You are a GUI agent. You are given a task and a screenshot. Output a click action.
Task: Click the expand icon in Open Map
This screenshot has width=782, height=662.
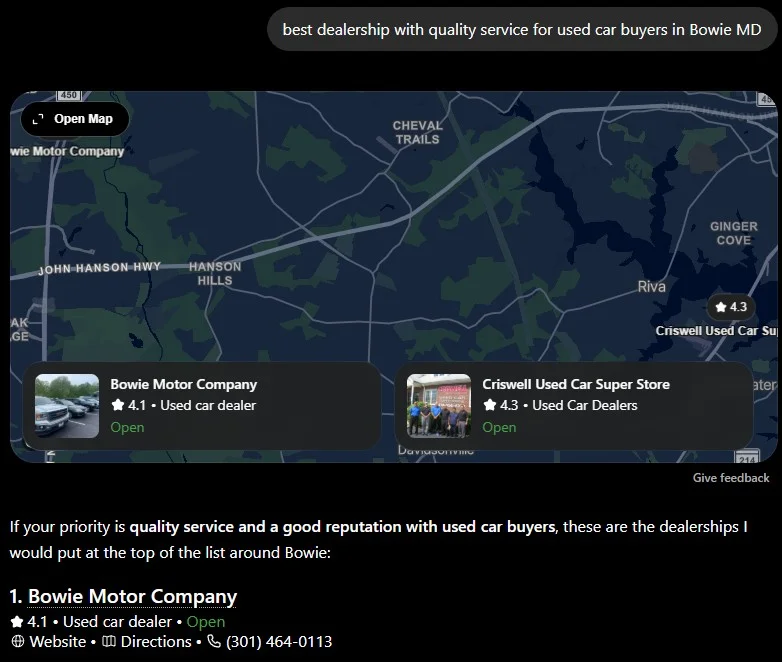click(x=38, y=119)
